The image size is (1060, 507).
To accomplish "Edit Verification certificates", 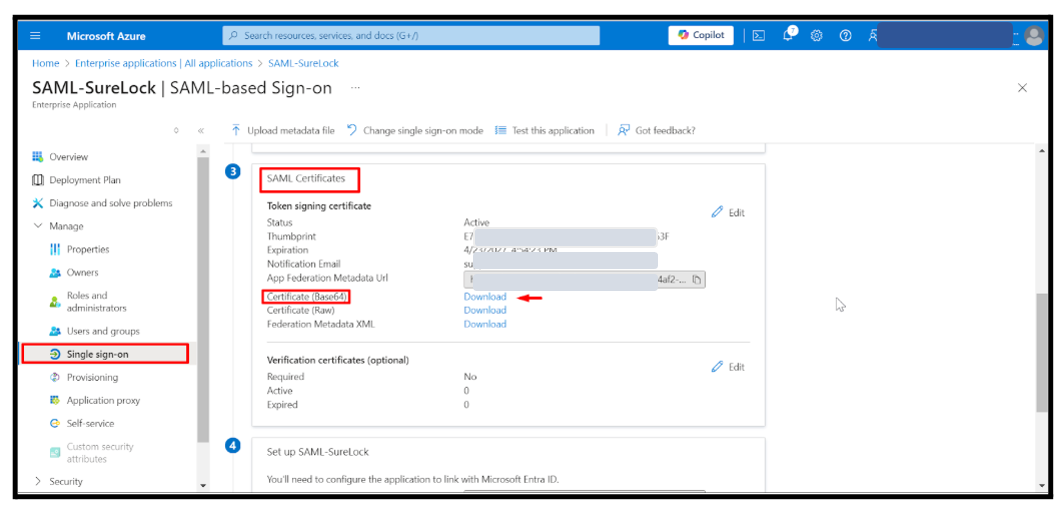I will coord(728,367).
